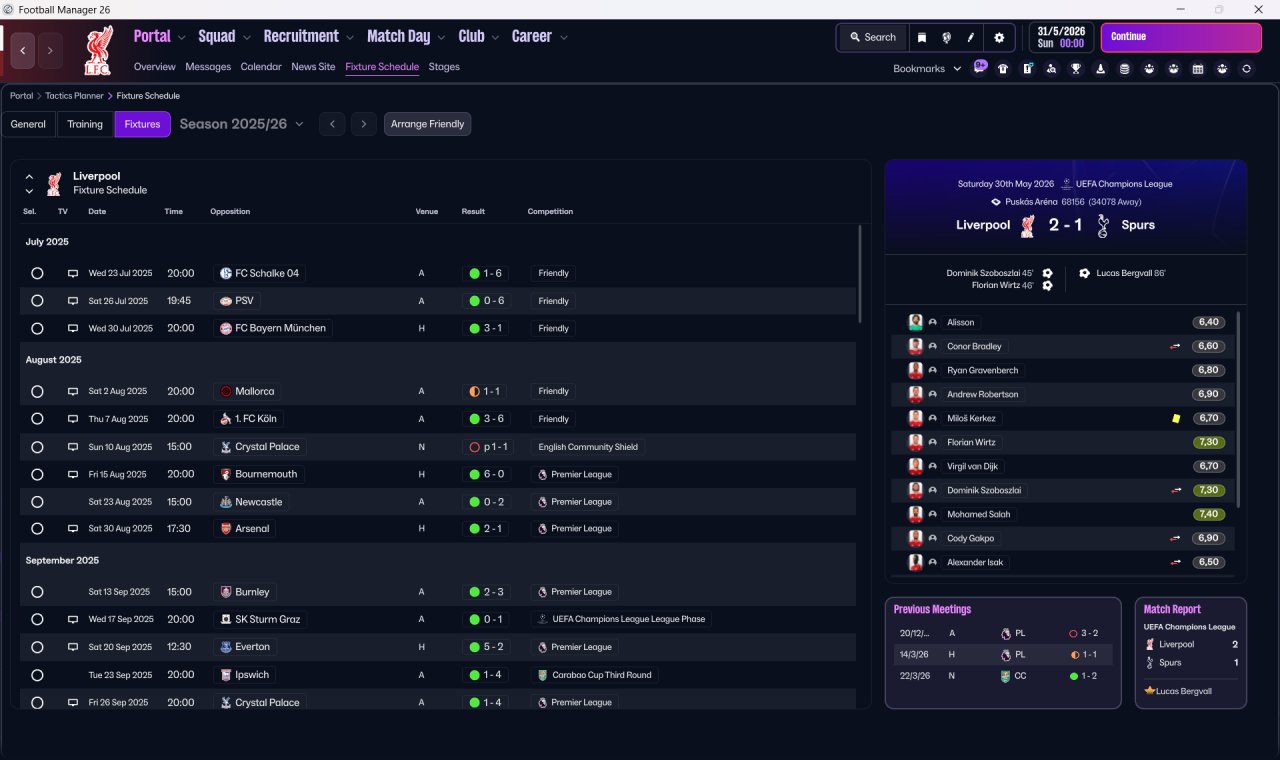The height and width of the screenshot is (760, 1280).
Task: Select the radio button for 1. FC Köln fixture
Action: [x=37, y=419]
